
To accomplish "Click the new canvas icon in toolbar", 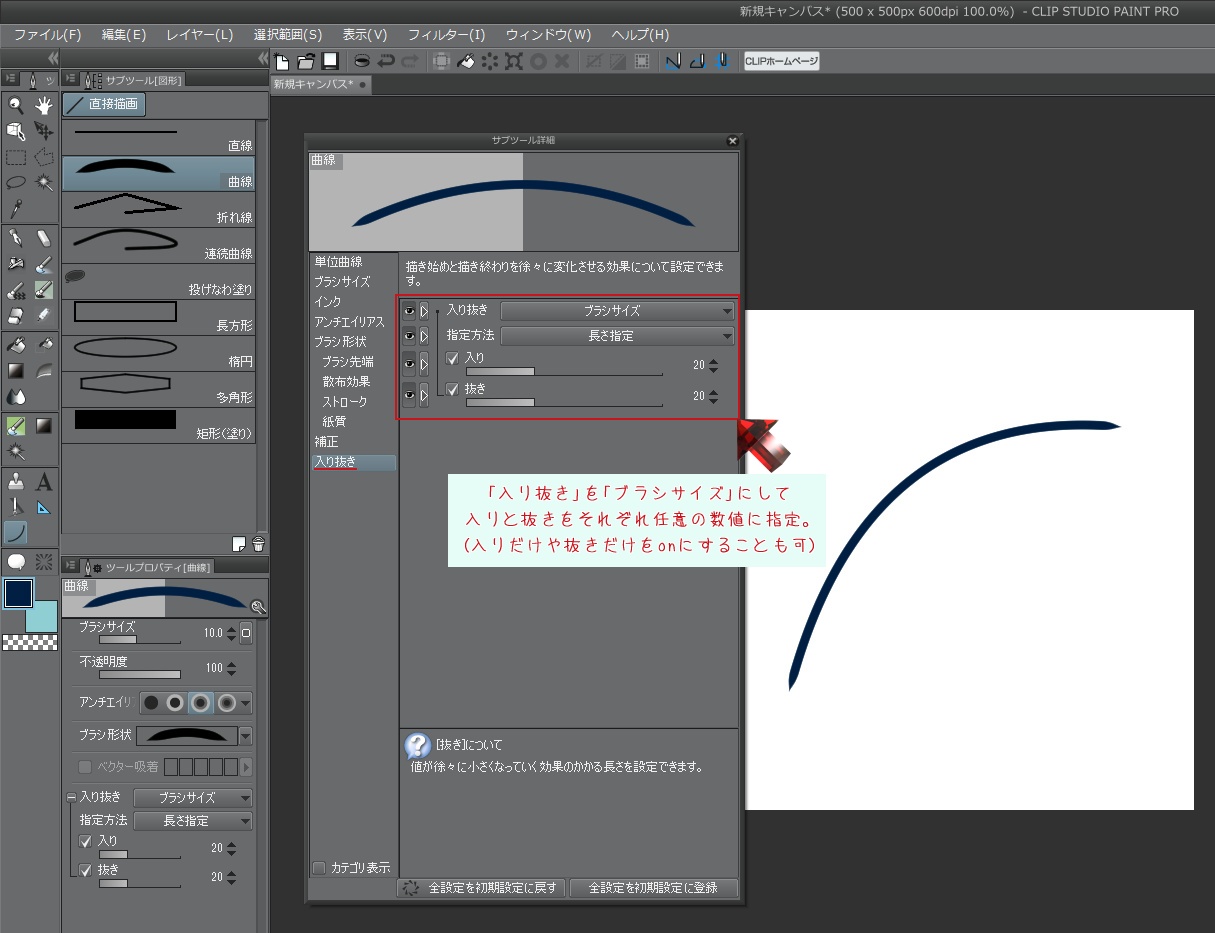I will (283, 61).
